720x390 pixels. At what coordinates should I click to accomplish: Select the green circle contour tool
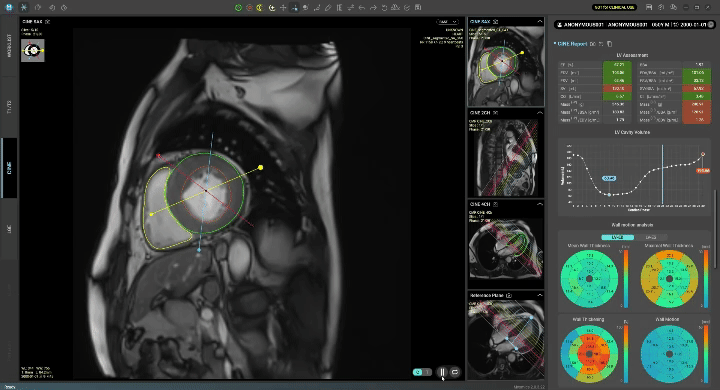coord(238,7)
